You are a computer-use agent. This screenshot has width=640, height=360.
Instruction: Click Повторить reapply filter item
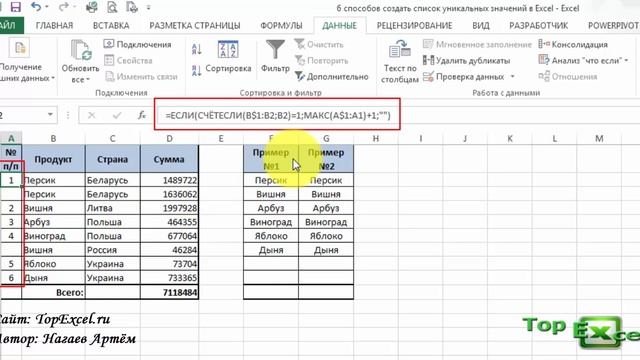coord(321,60)
